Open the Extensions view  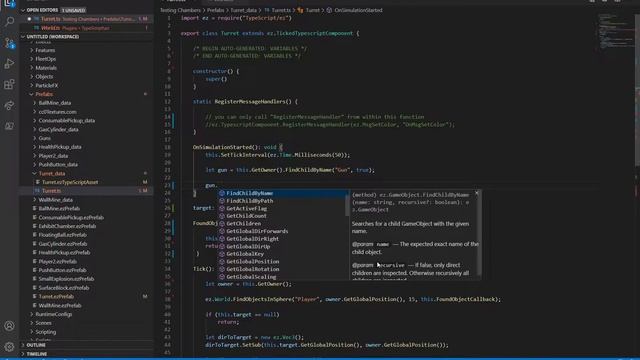pyautogui.click(x=9, y=84)
